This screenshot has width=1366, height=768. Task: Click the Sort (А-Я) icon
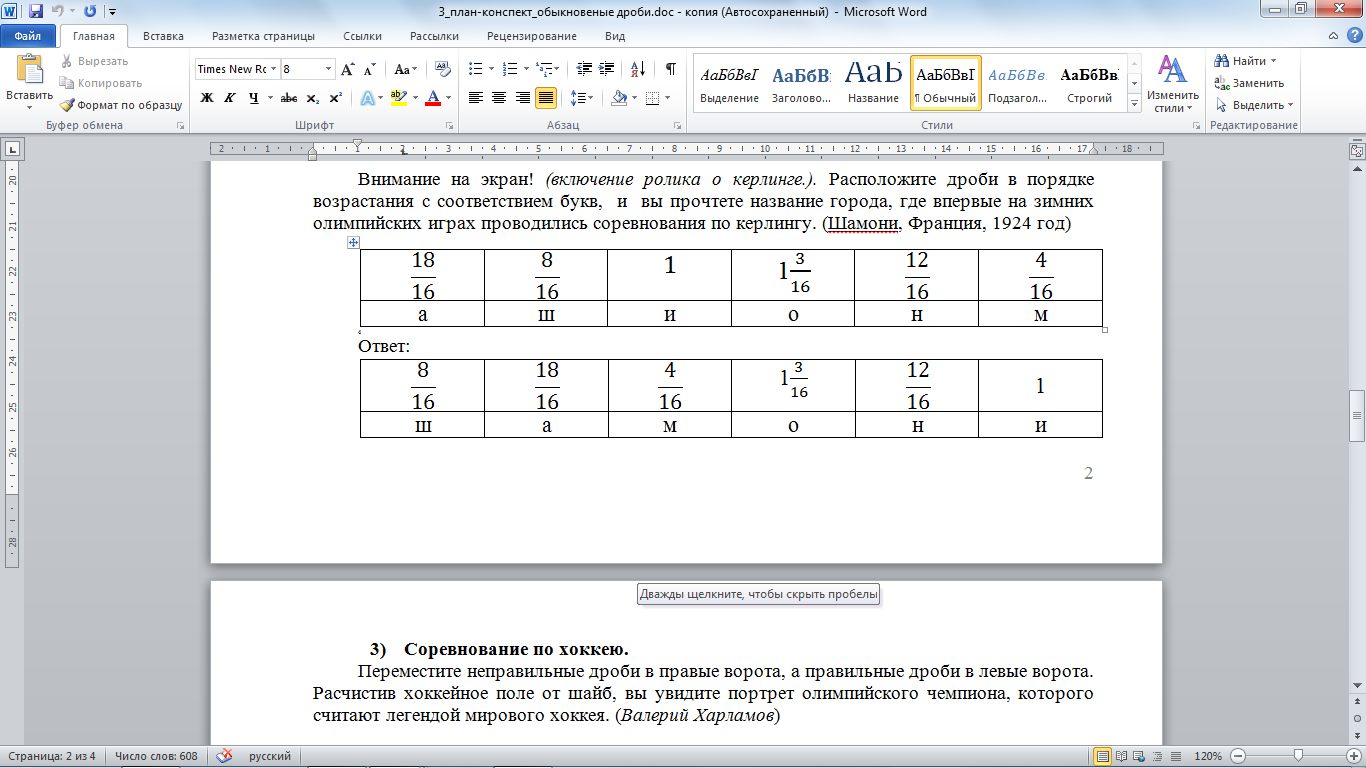[637, 69]
